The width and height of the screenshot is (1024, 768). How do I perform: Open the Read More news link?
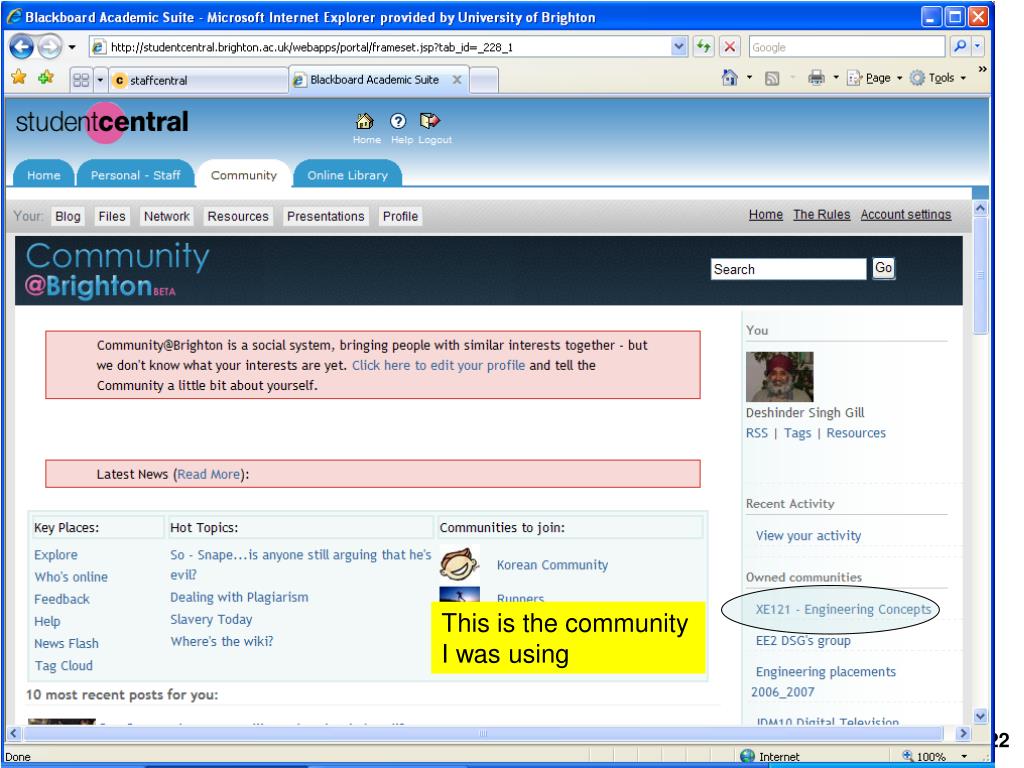pyautogui.click(x=208, y=474)
